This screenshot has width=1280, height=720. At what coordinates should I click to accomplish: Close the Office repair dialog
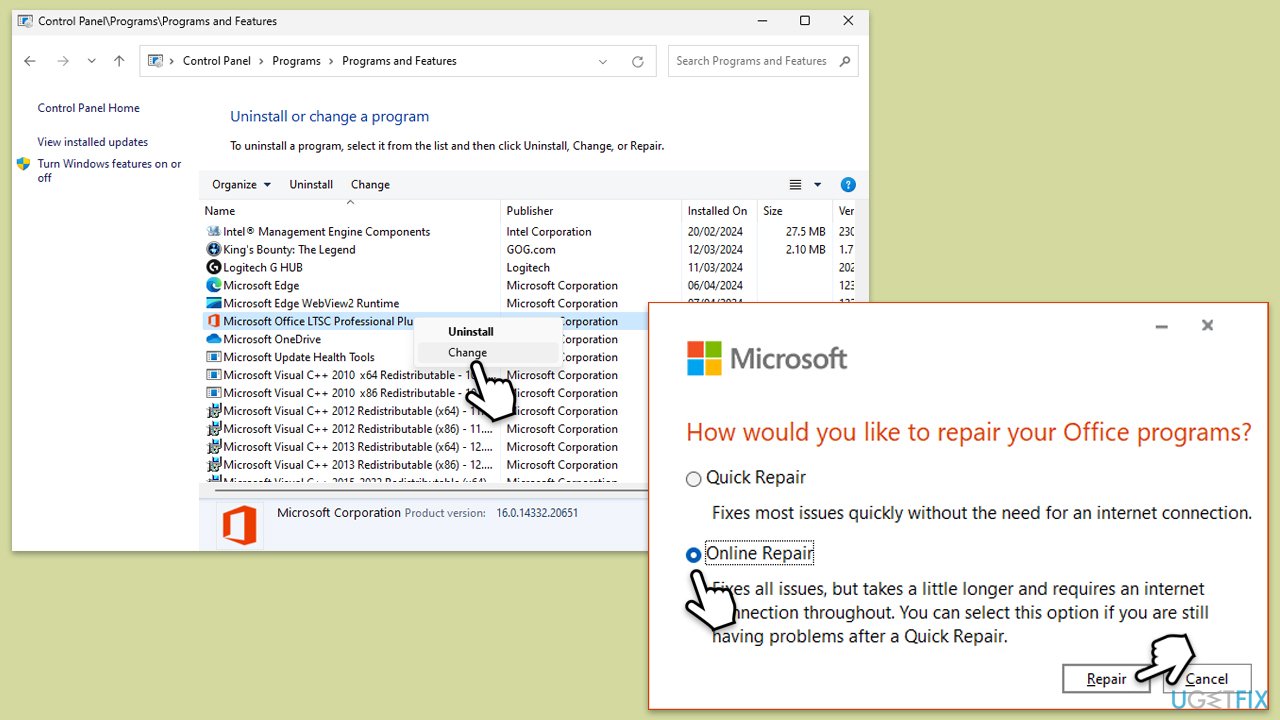(x=1207, y=325)
